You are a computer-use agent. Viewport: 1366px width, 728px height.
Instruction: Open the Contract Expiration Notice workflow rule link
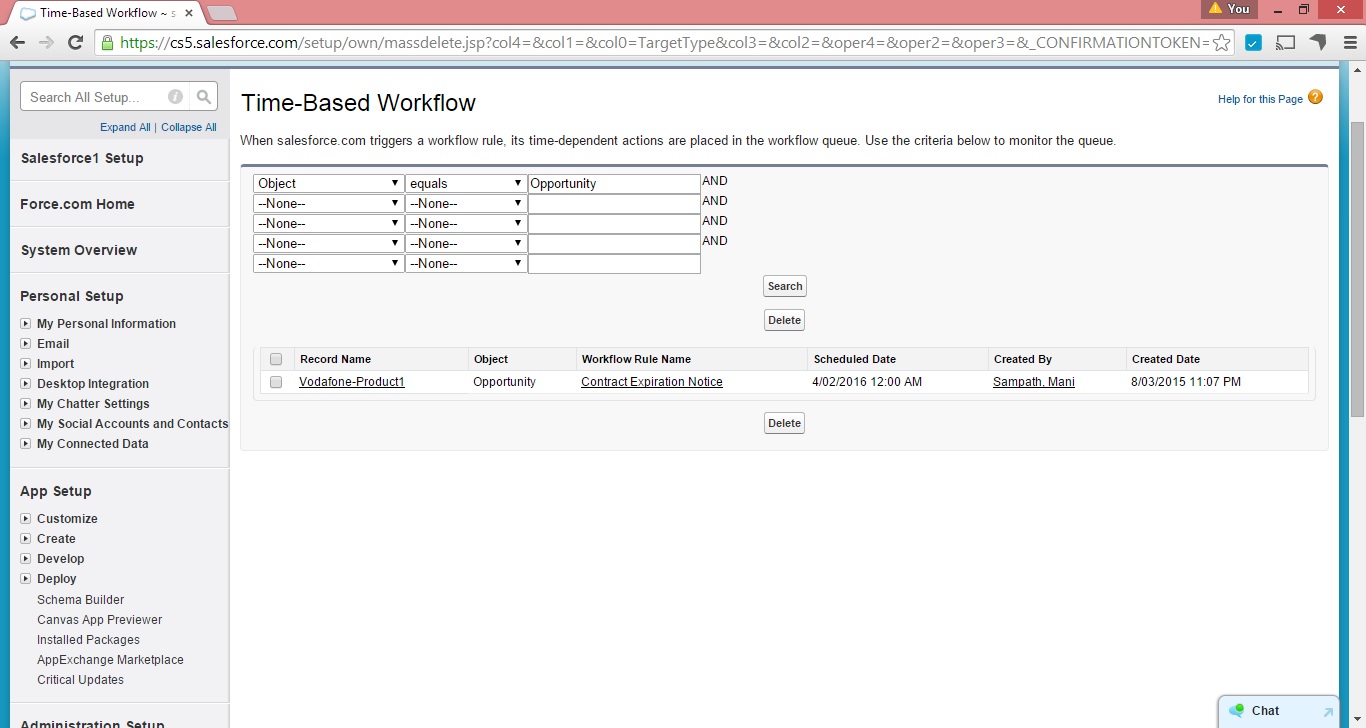click(x=651, y=382)
